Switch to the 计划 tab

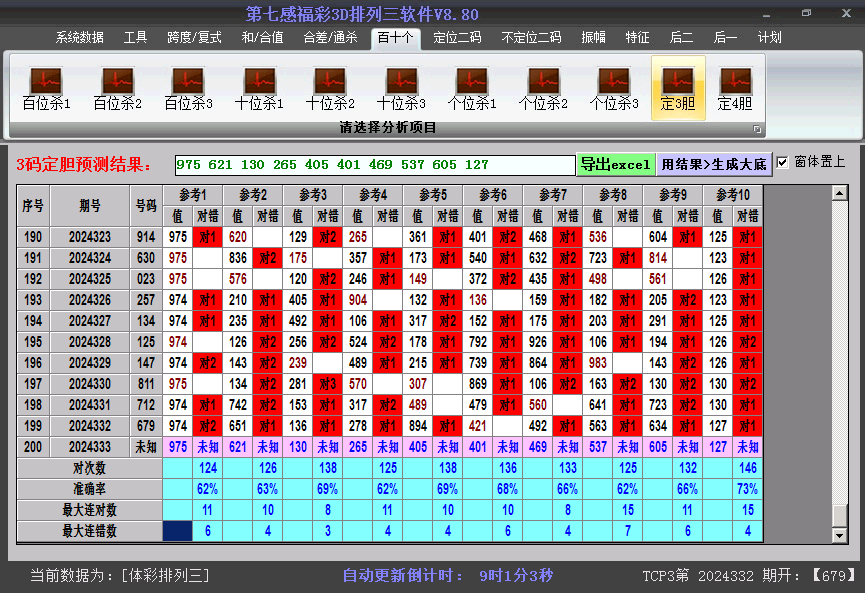coord(770,38)
